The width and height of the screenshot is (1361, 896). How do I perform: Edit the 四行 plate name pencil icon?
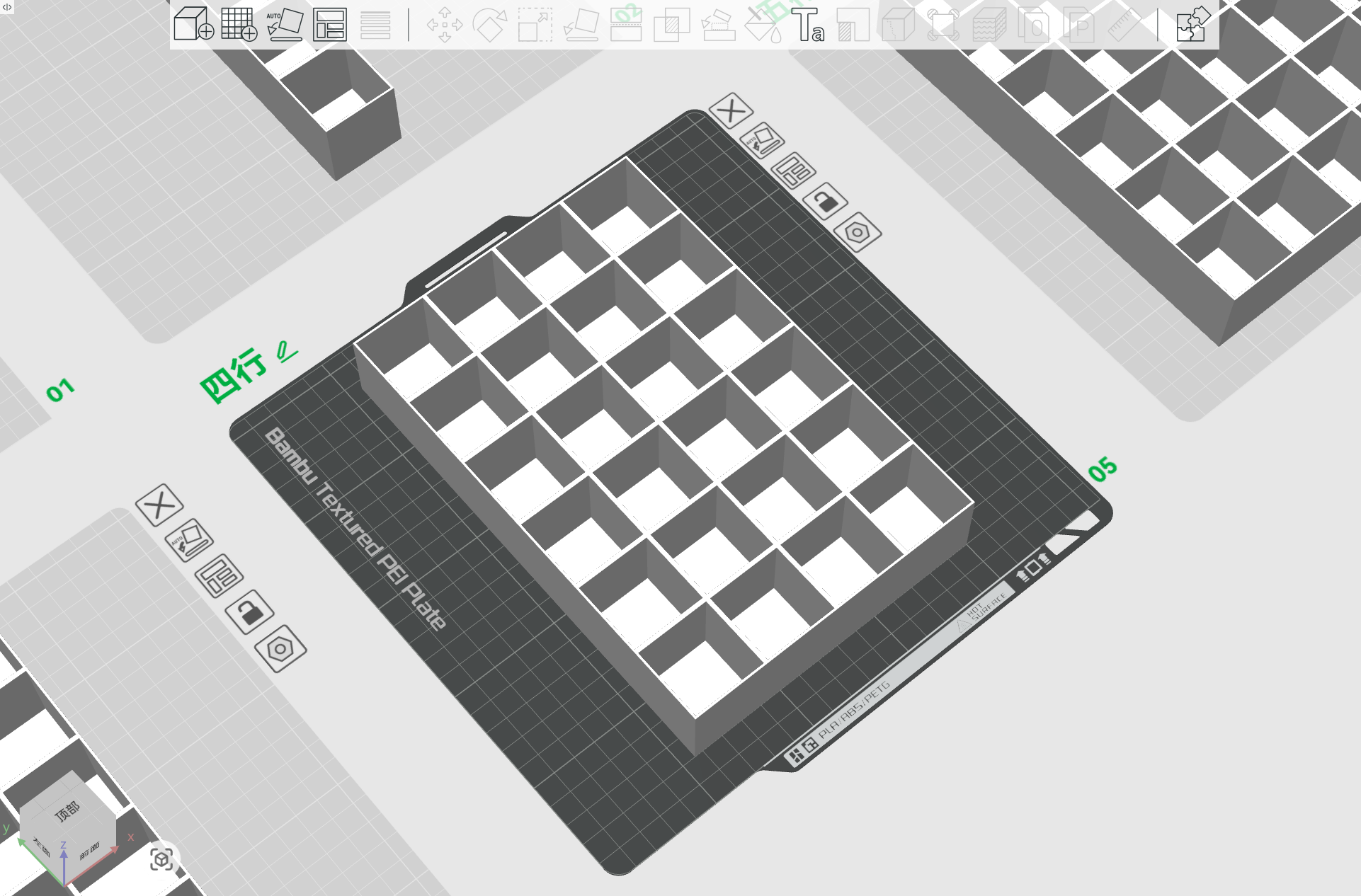[286, 352]
